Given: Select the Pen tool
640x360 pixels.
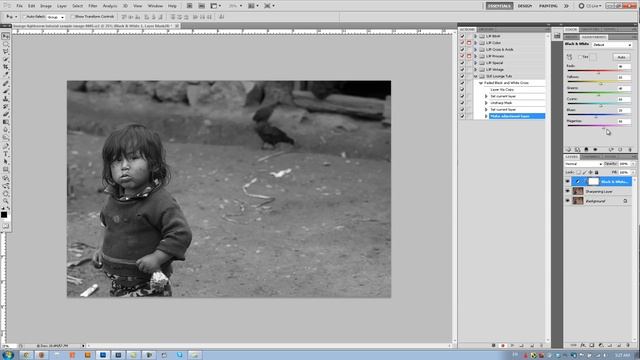Looking at the screenshot, I should point(5,146).
